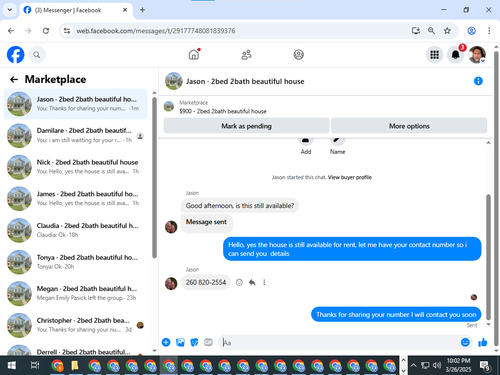The height and width of the screenshot is (375, 500).
Task: Open the Chrome profile icon
Action: click(x=471, y=31)
